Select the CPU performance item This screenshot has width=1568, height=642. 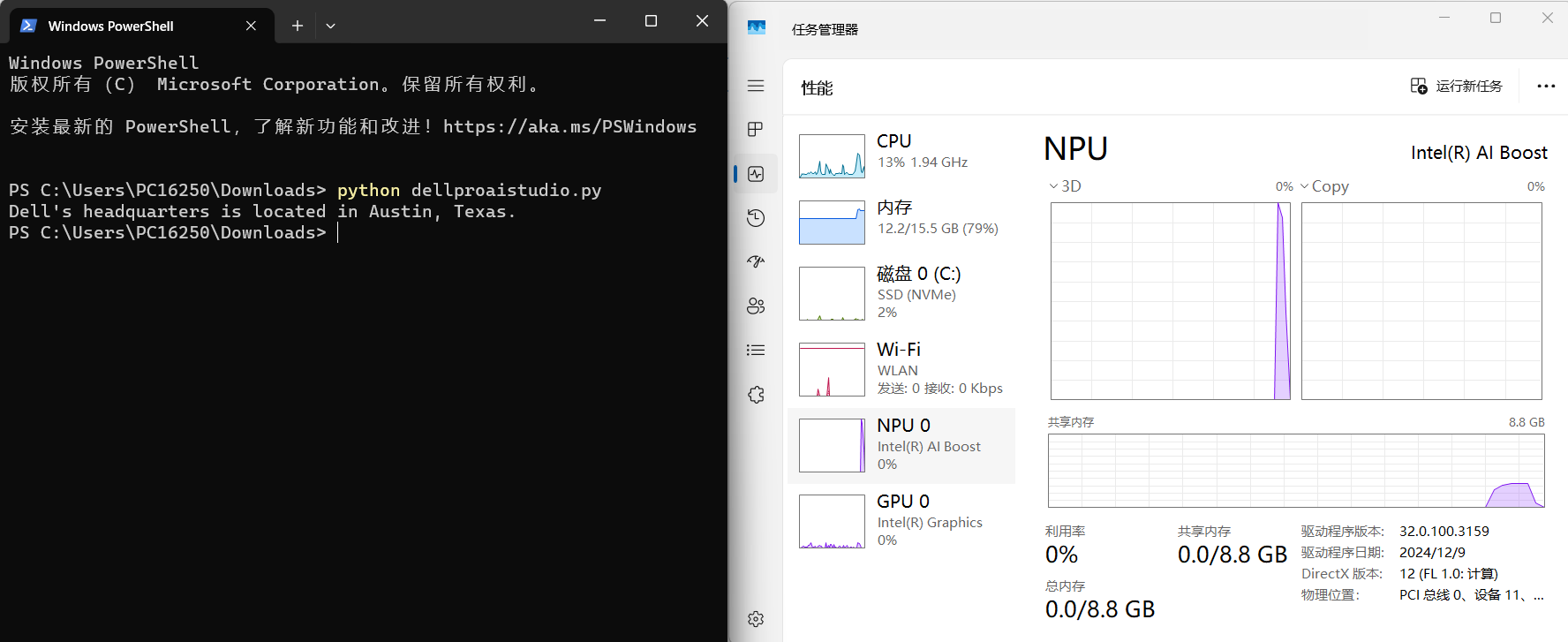click(901, 155)
